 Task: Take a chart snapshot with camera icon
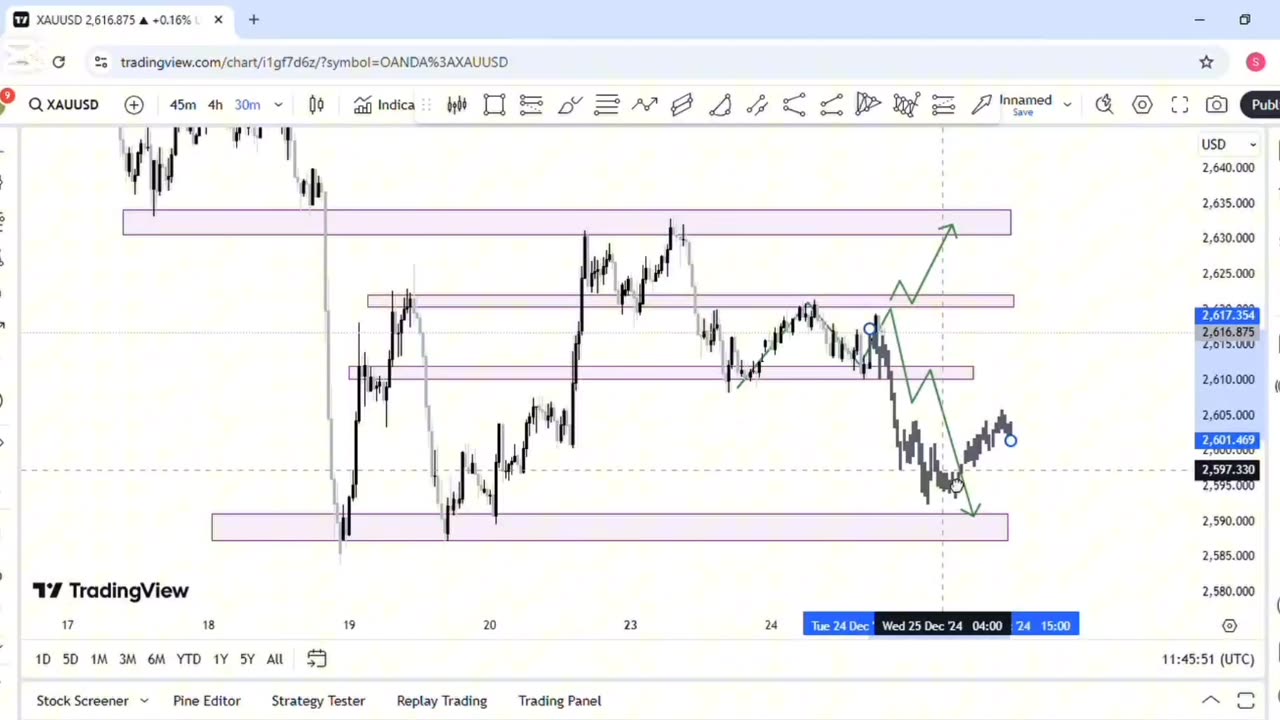point(1217,105)
